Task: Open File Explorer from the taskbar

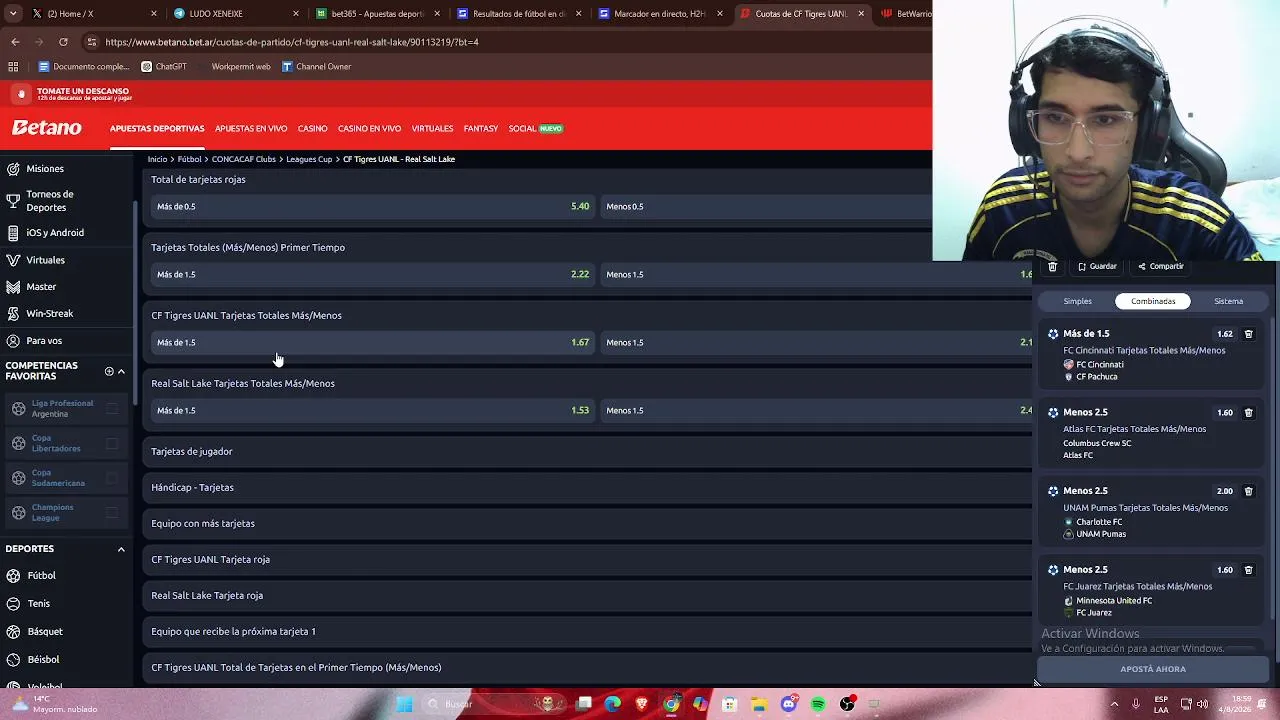Action: (x=759, y=704)
